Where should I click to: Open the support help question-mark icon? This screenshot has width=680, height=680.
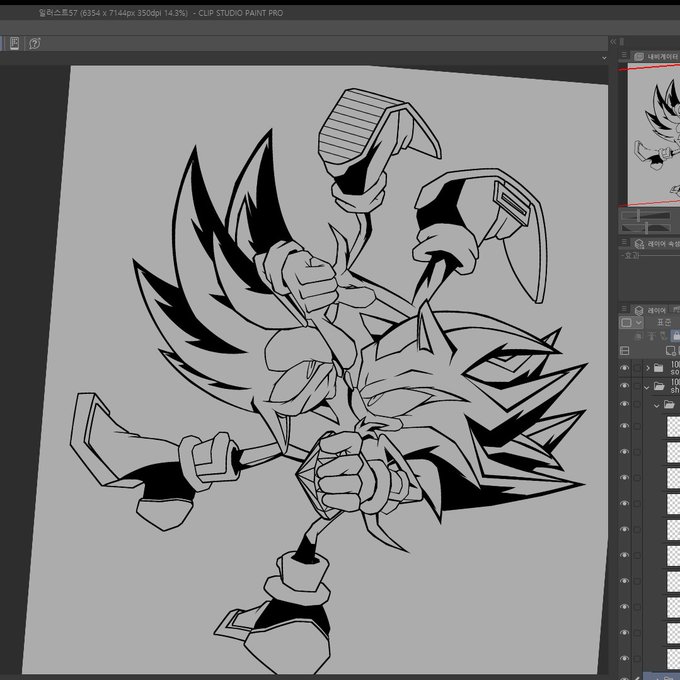coord(35,43)
